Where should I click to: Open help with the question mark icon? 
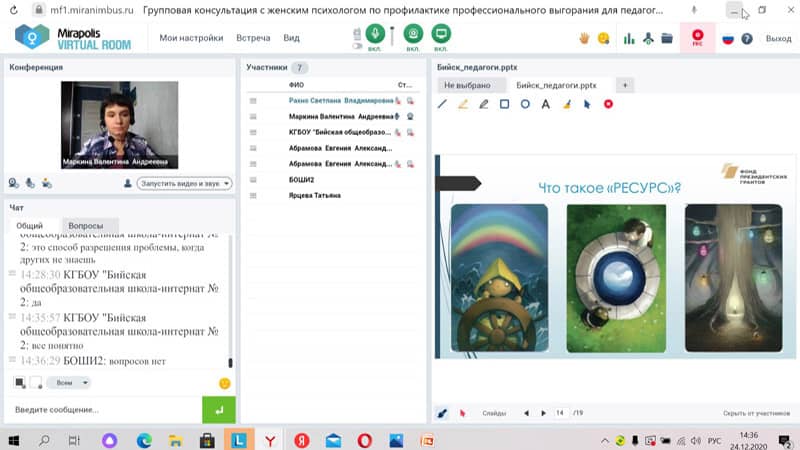[x=747, y=39]
